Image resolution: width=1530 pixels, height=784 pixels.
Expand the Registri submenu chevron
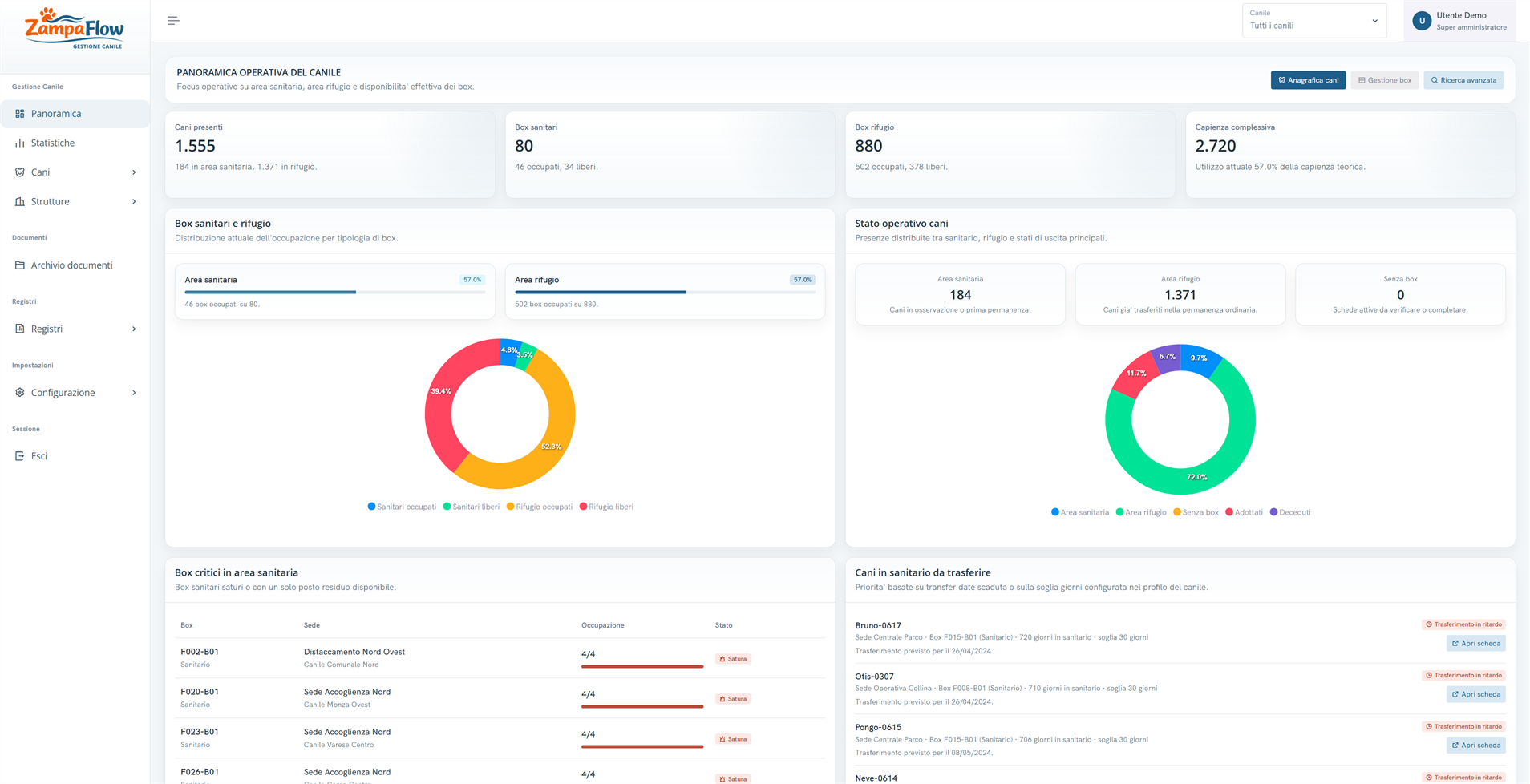coord(134,329)
